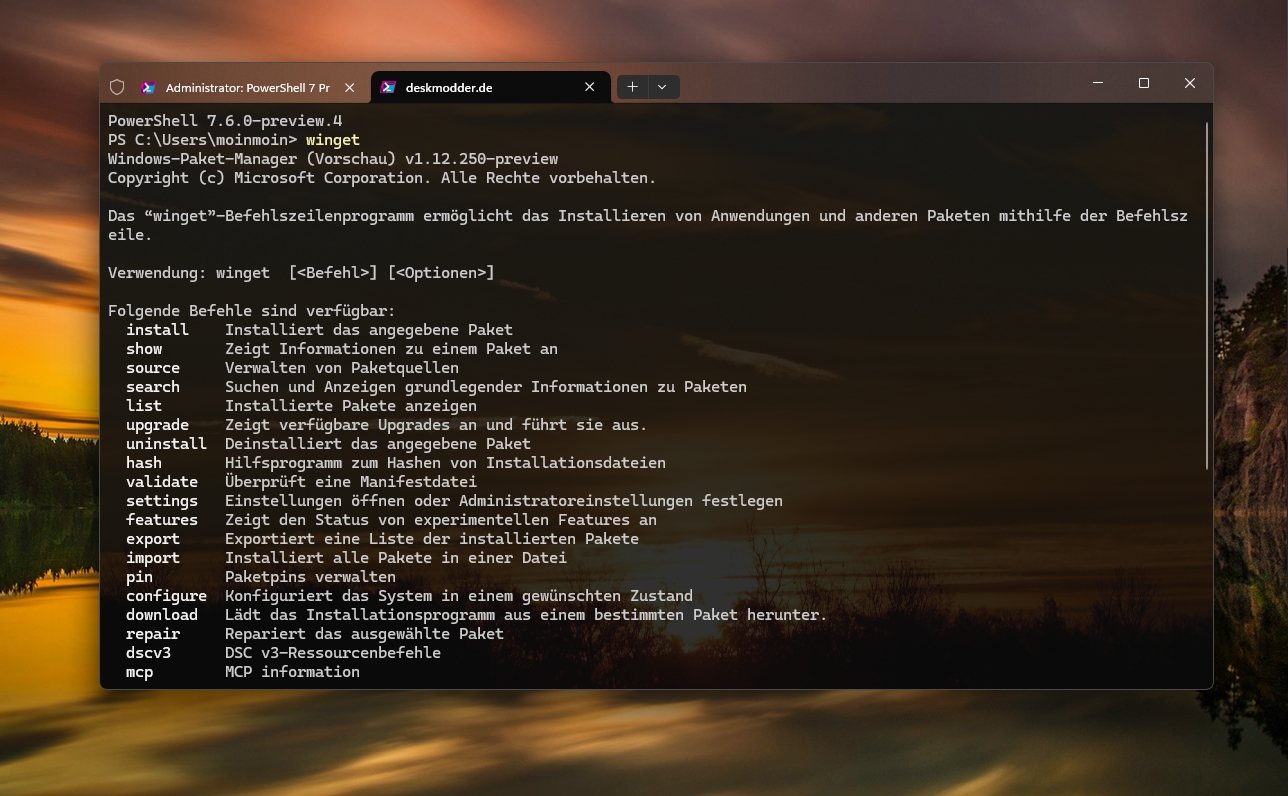Screen dimensions: 1288x796
Task: Switch to the Administrator: PowerShell 7 tab
Action: pyautogui.click(x=246, y=87)
